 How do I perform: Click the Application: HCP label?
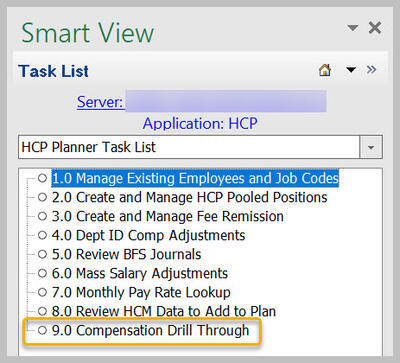[200, 124]
